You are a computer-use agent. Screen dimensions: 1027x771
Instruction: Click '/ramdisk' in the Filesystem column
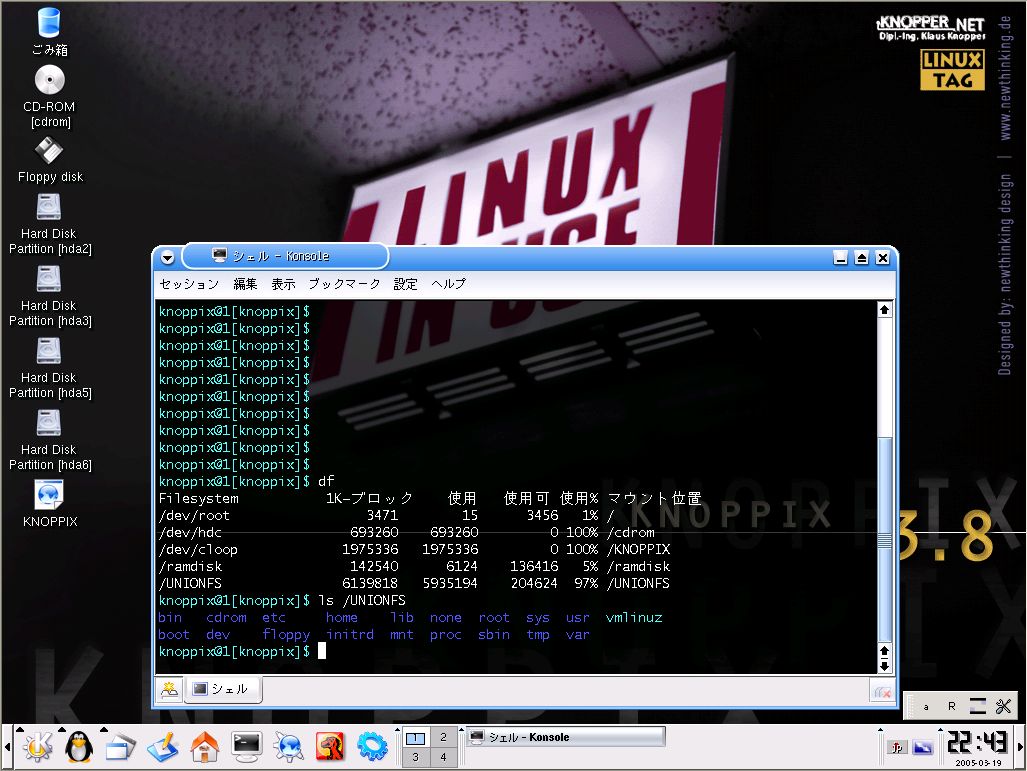[190, 566]
